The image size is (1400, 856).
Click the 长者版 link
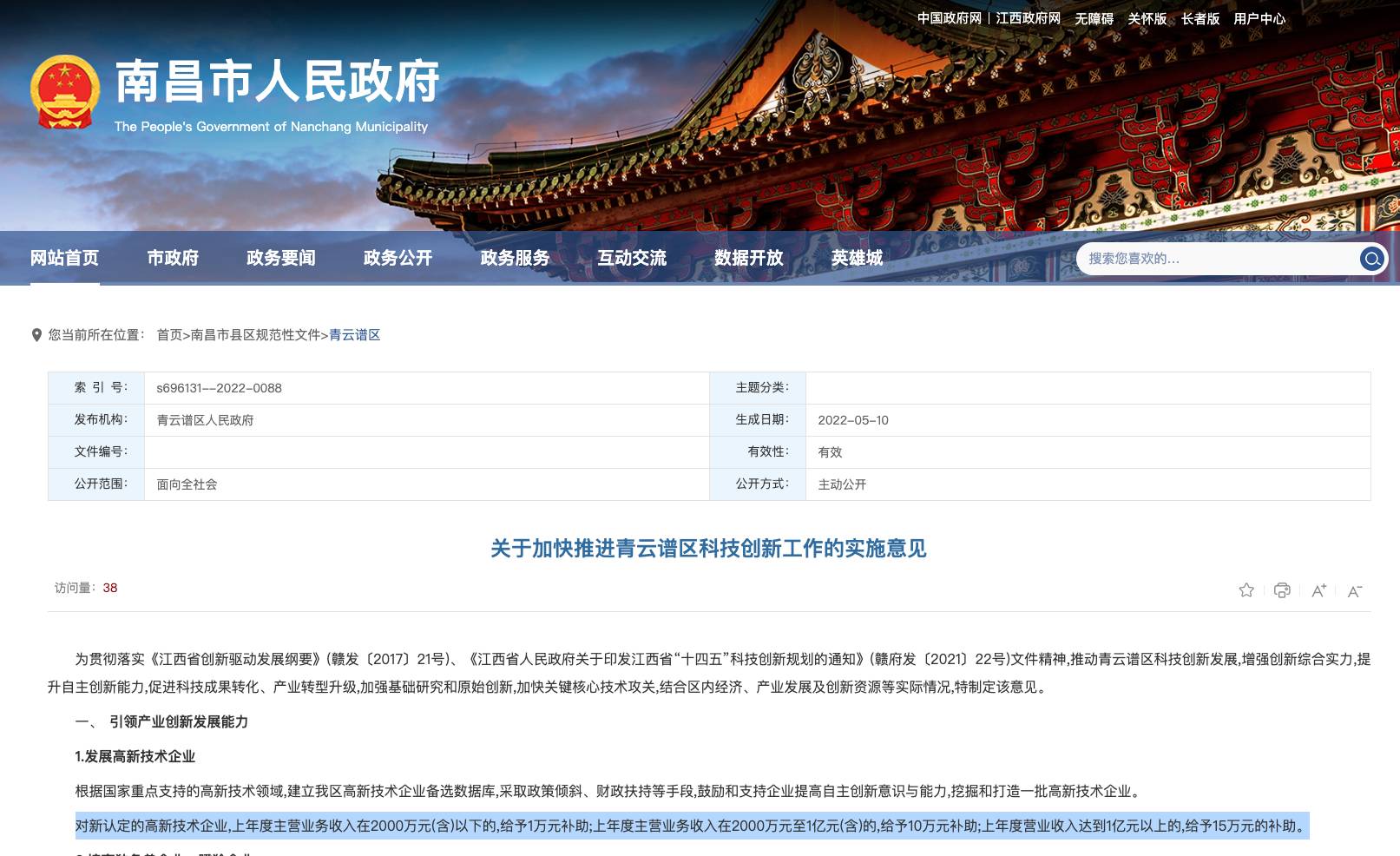click(x=1200, y=18)
